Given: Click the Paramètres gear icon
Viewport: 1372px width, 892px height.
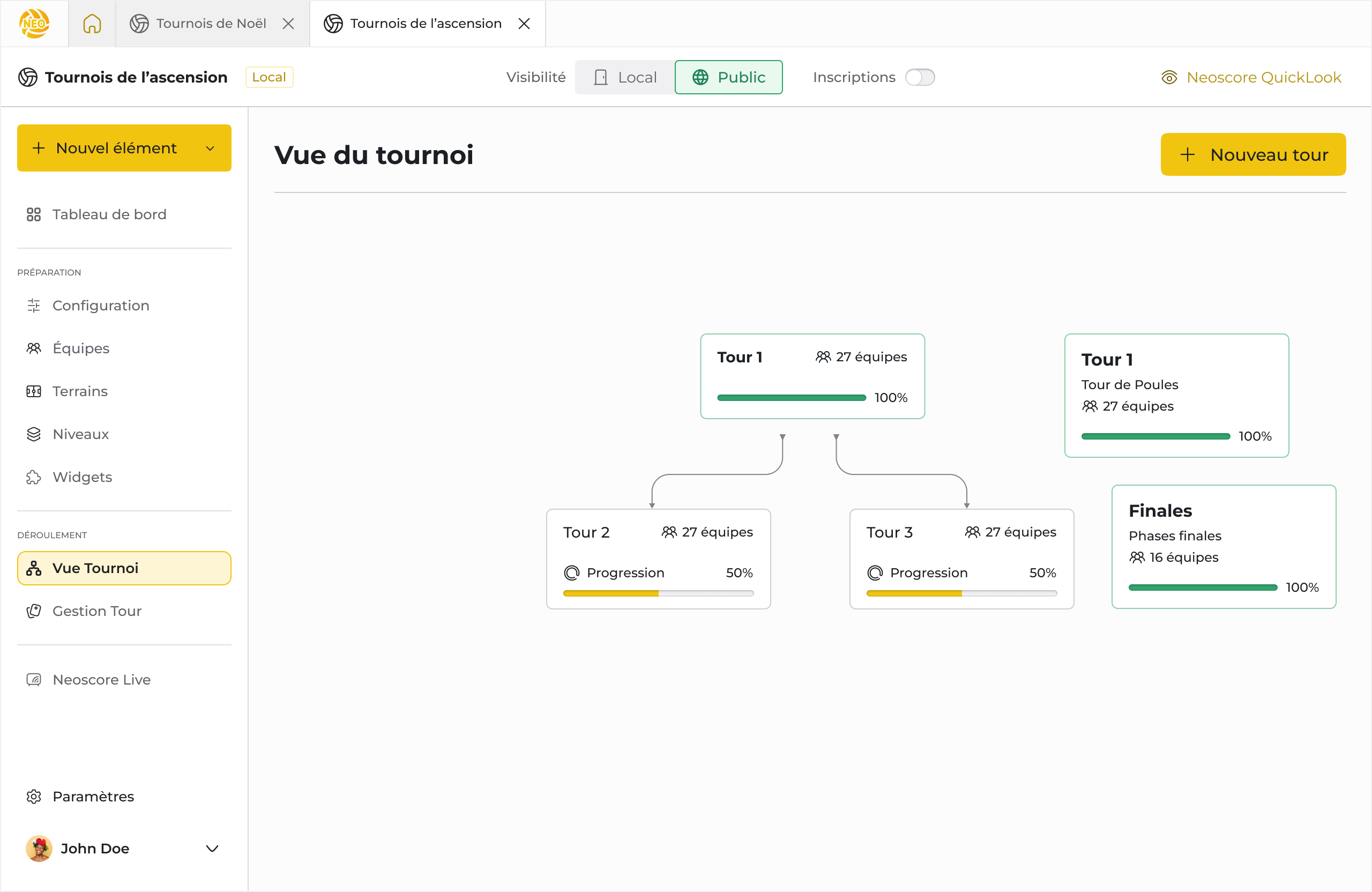Looking at the screenshot, I should (34, 796).
